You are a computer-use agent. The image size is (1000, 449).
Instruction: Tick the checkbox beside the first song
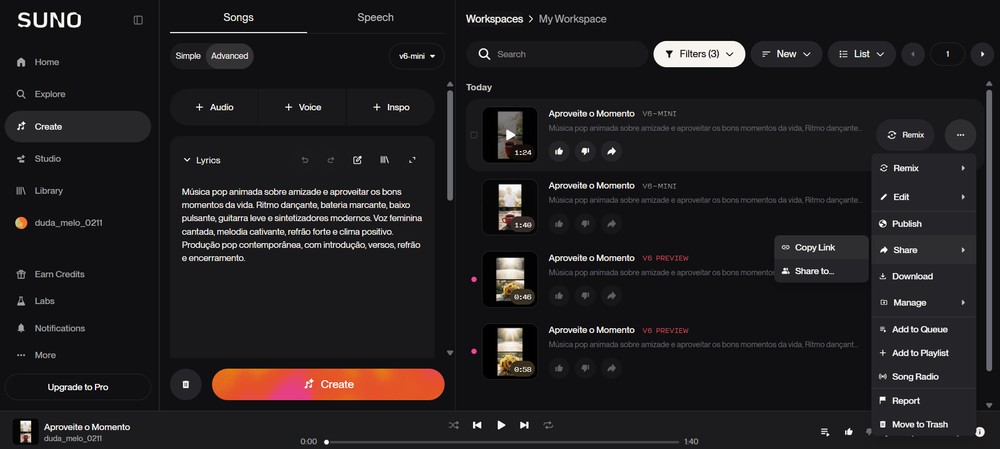coord(473,135)
